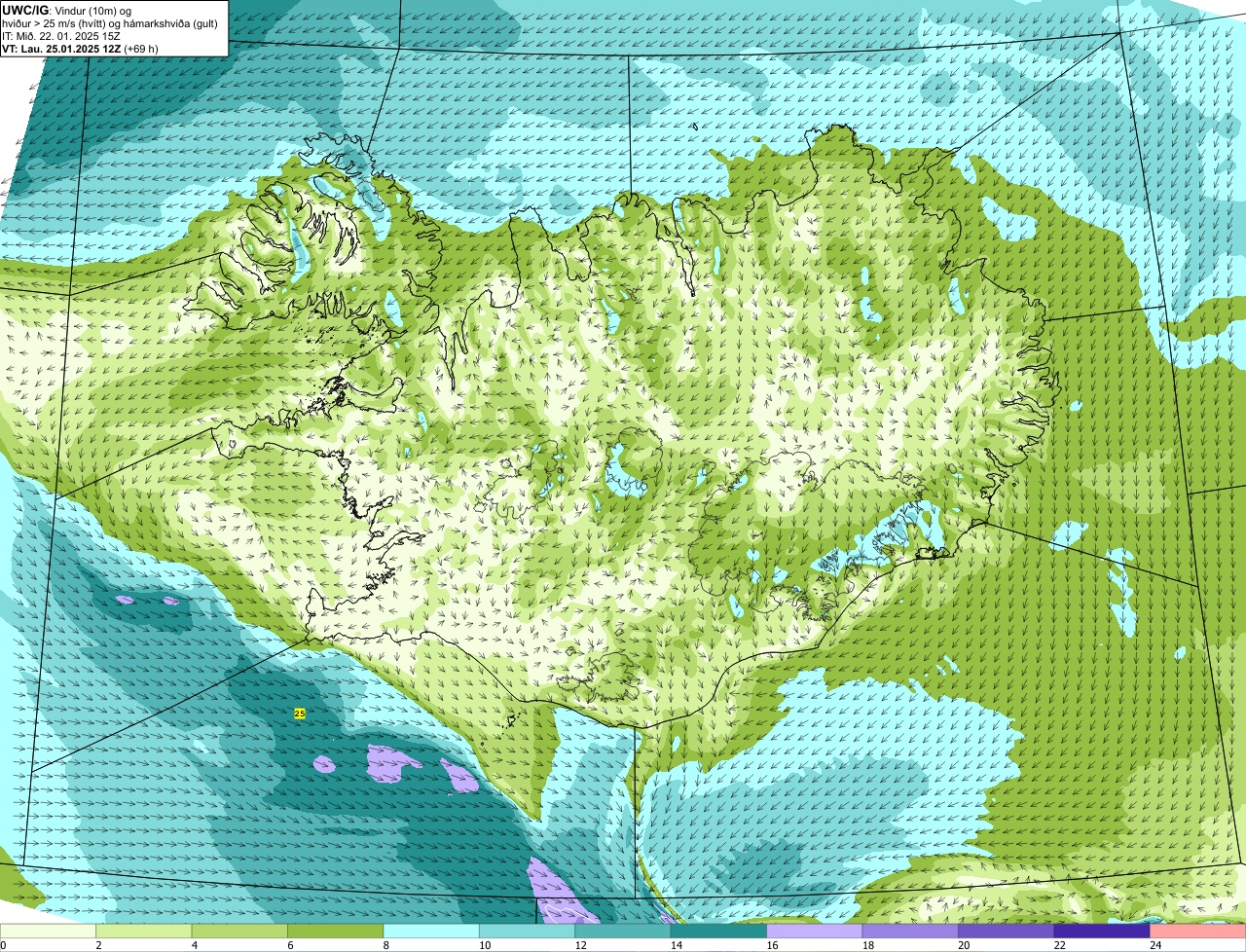This screenshot has width=1246, height=952.
Task: Click the legend label '10'
Action: point(485,945)
